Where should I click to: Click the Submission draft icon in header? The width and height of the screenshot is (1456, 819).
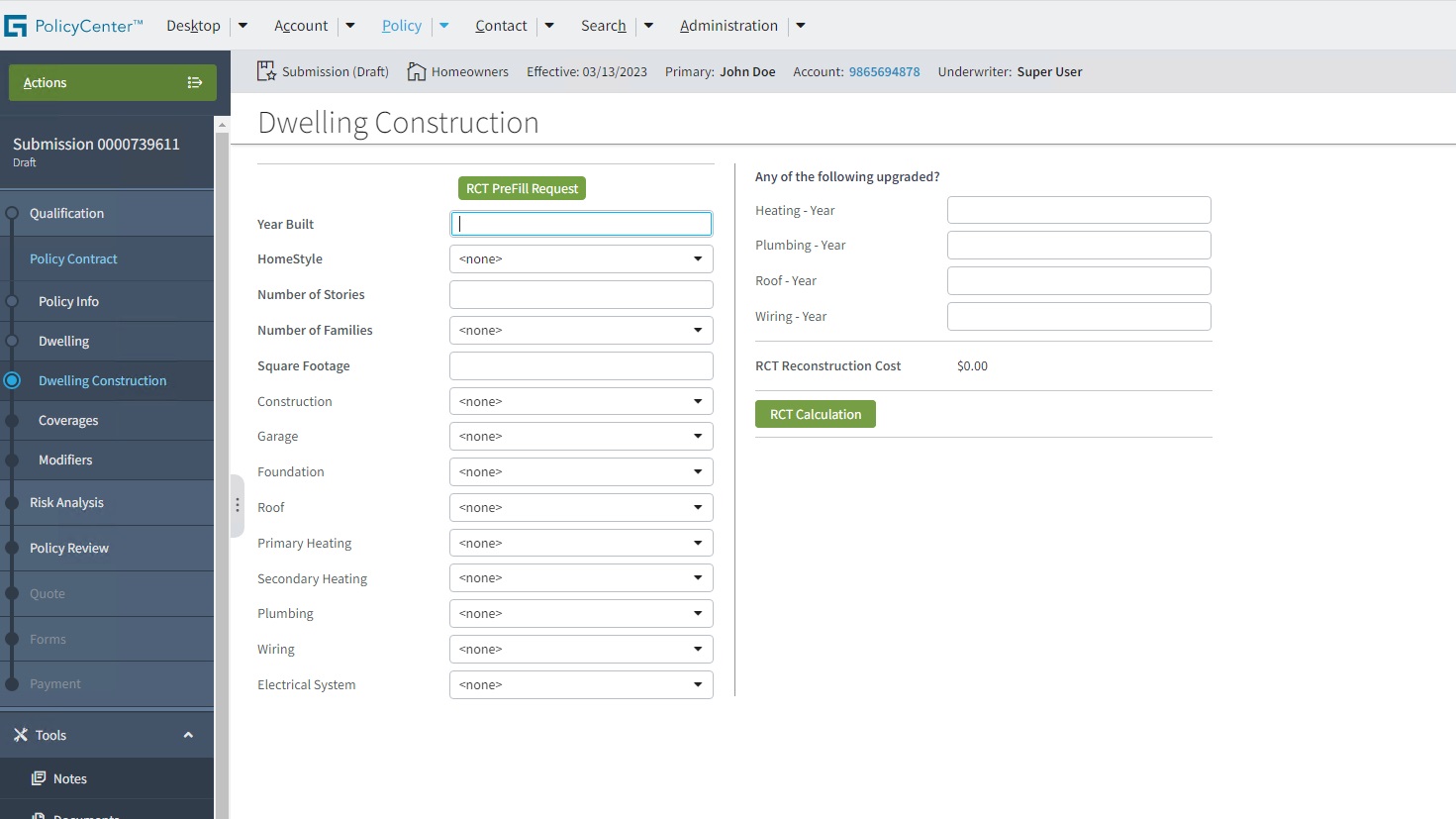266,71
